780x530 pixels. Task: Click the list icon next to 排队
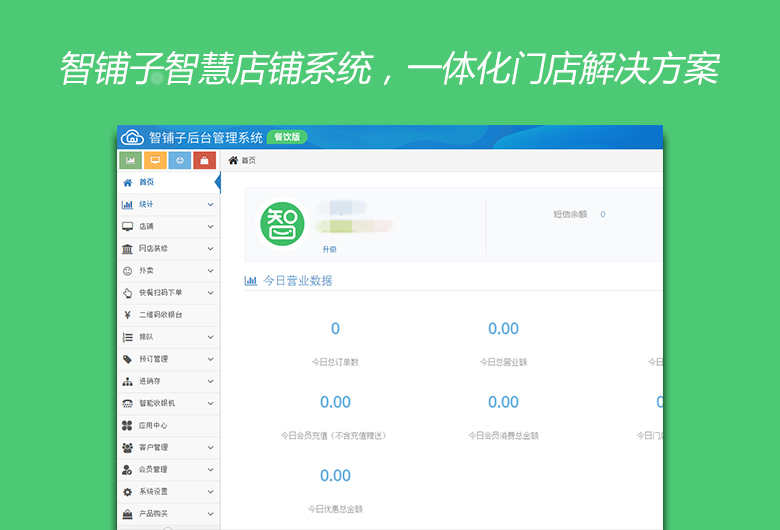point(127,337)
